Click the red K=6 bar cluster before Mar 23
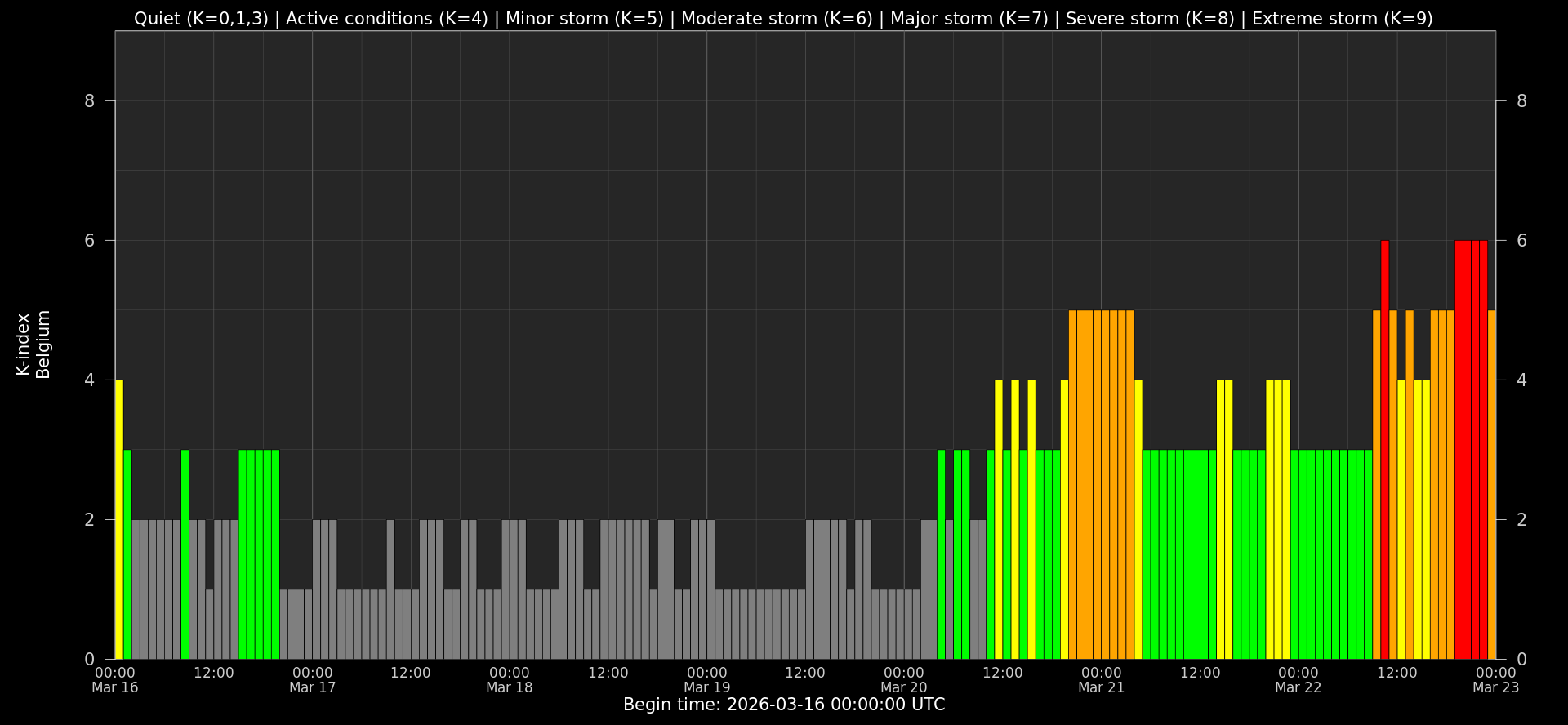Viewport: 1568px width, 725px height. (1471, 449)
